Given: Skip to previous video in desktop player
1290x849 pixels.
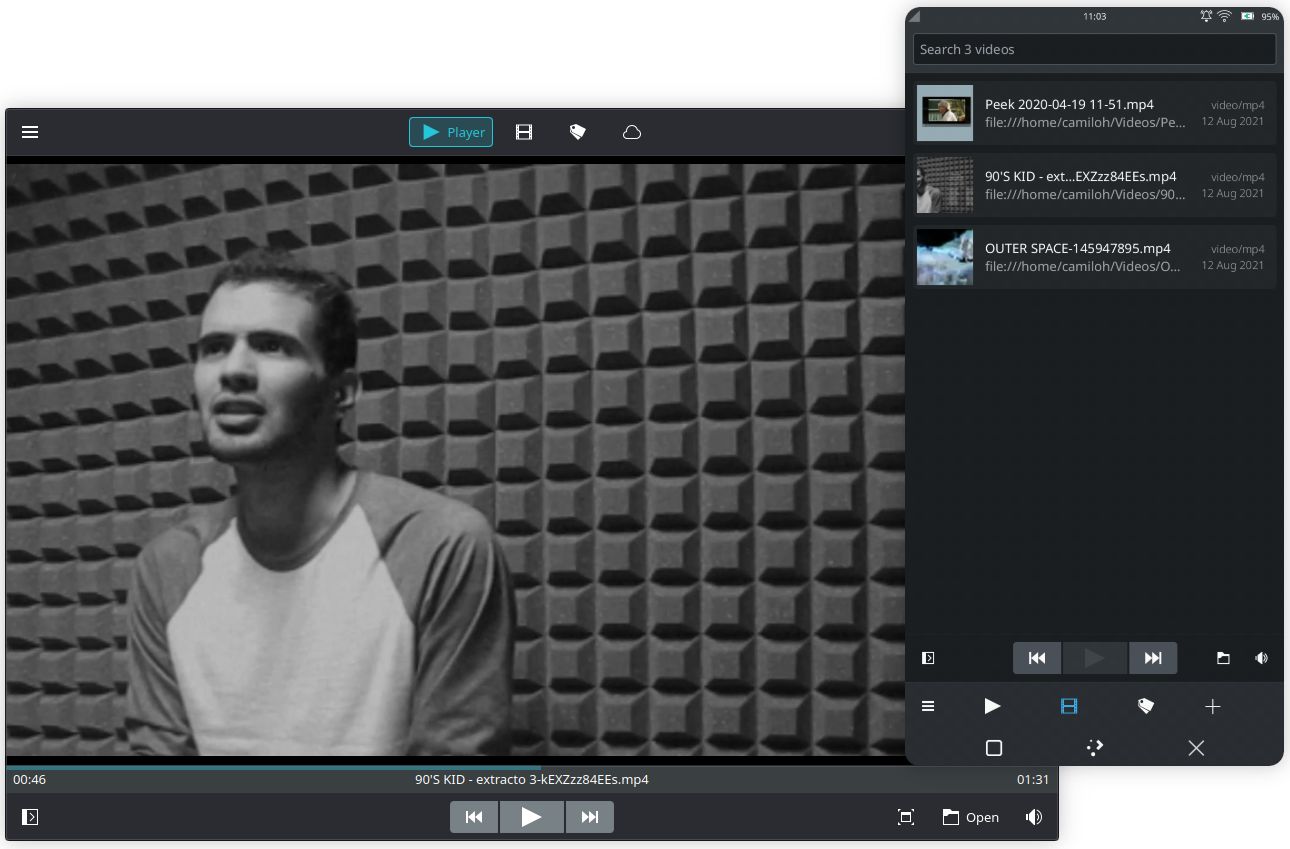Looking at the screenshot, I should [474, 817].
